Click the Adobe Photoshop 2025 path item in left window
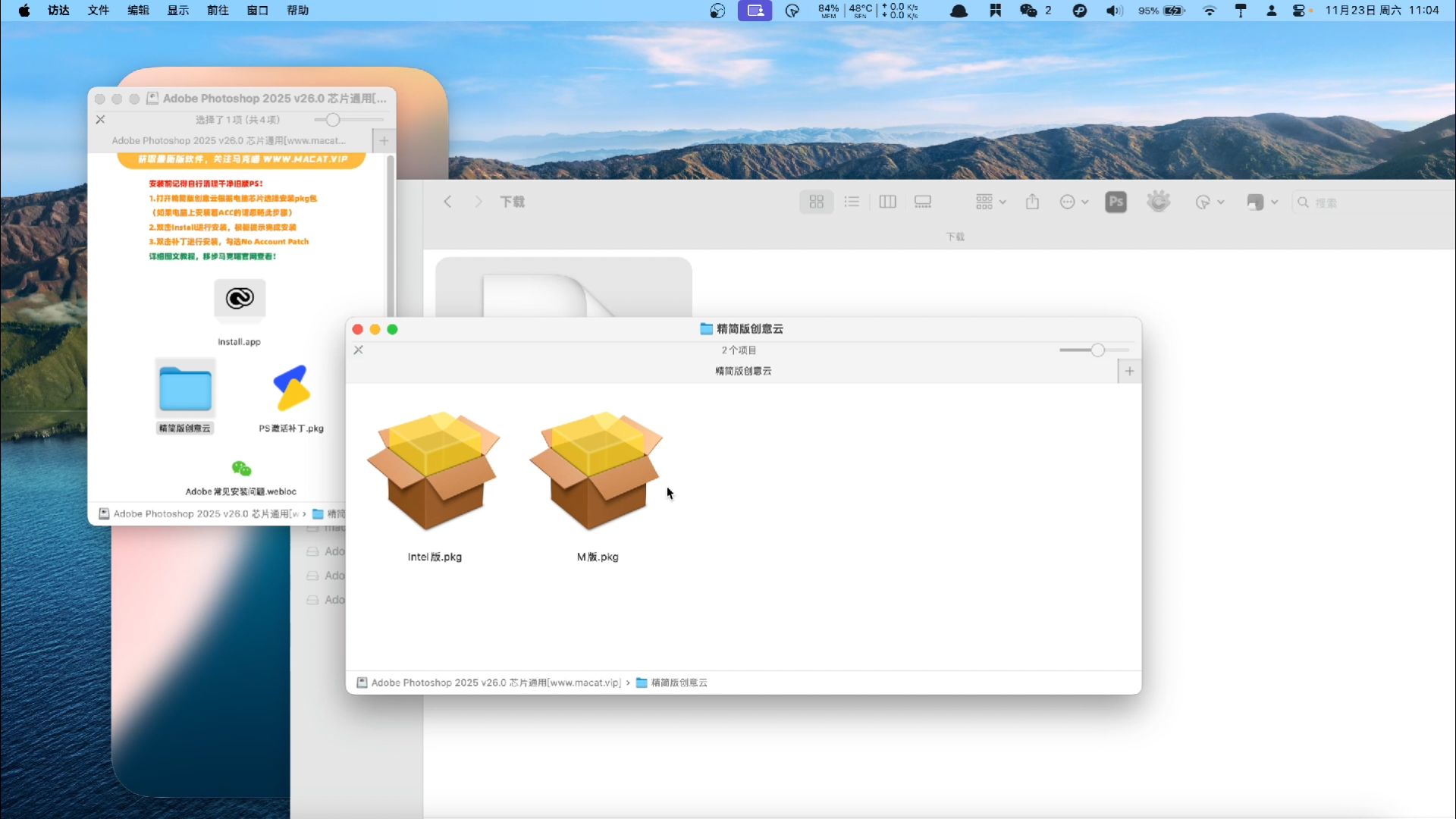 coord(199,513)
